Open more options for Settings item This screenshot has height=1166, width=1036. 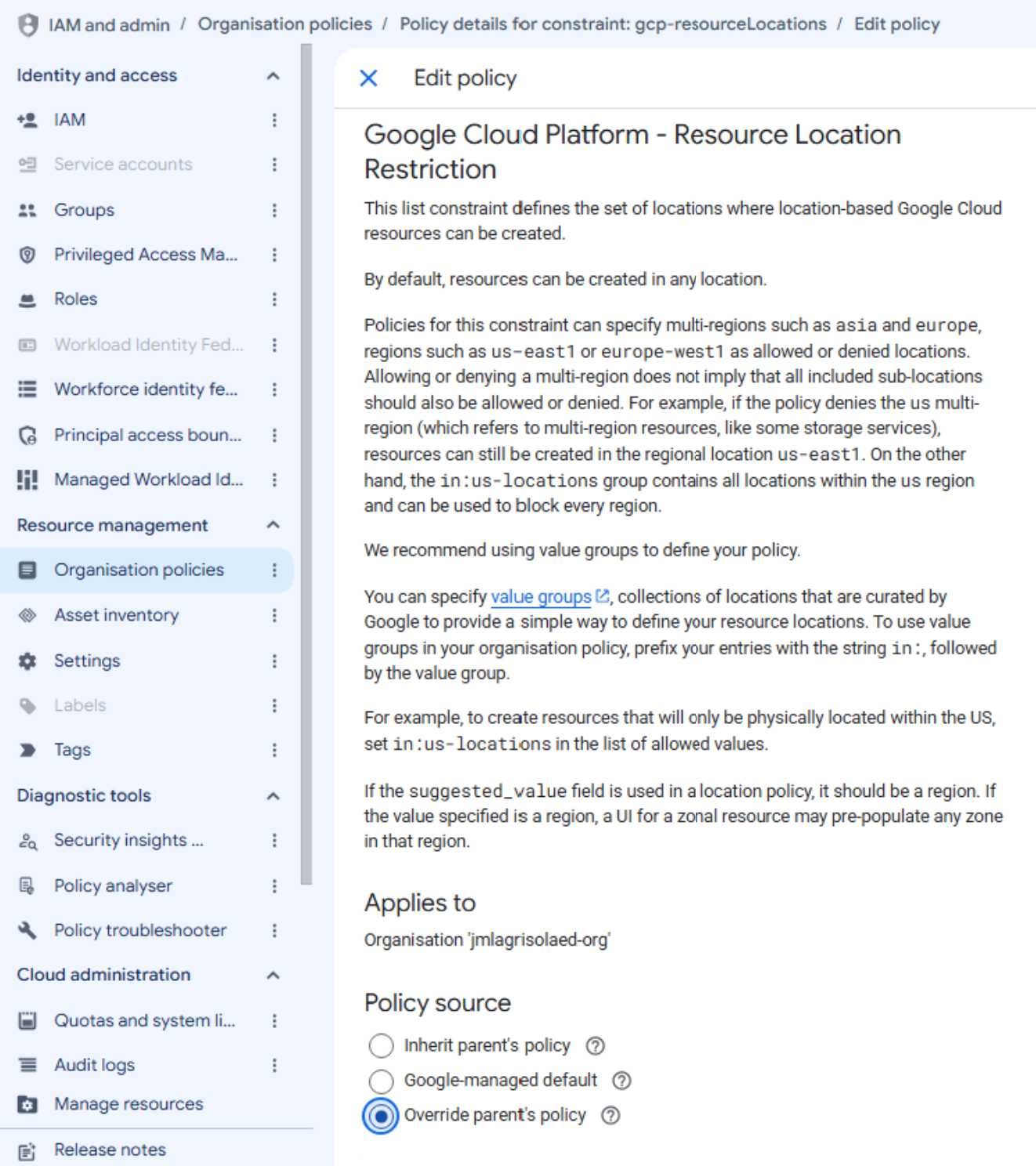click(274, 661)
